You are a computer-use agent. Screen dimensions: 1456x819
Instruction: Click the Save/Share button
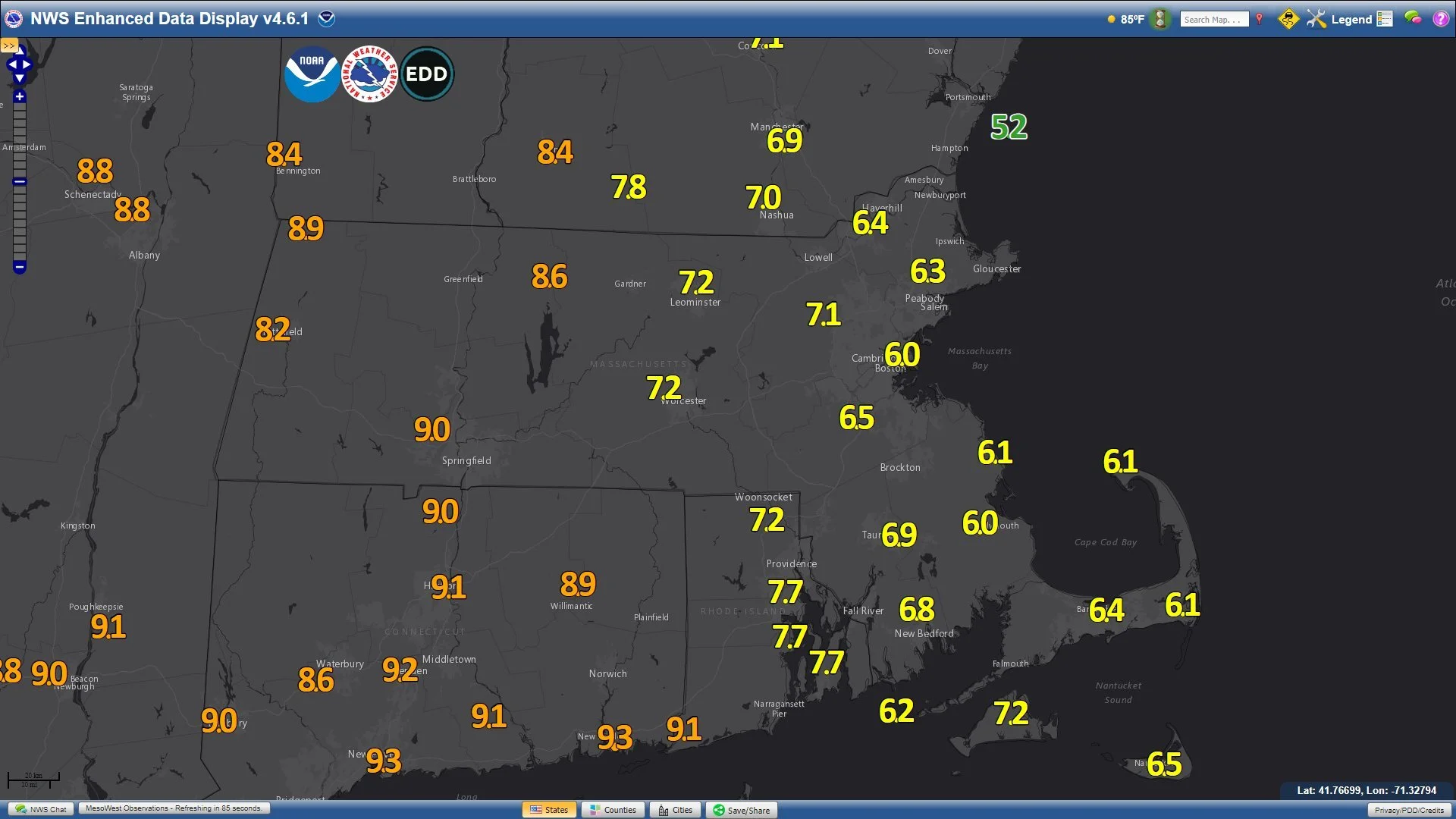point(741,810)
